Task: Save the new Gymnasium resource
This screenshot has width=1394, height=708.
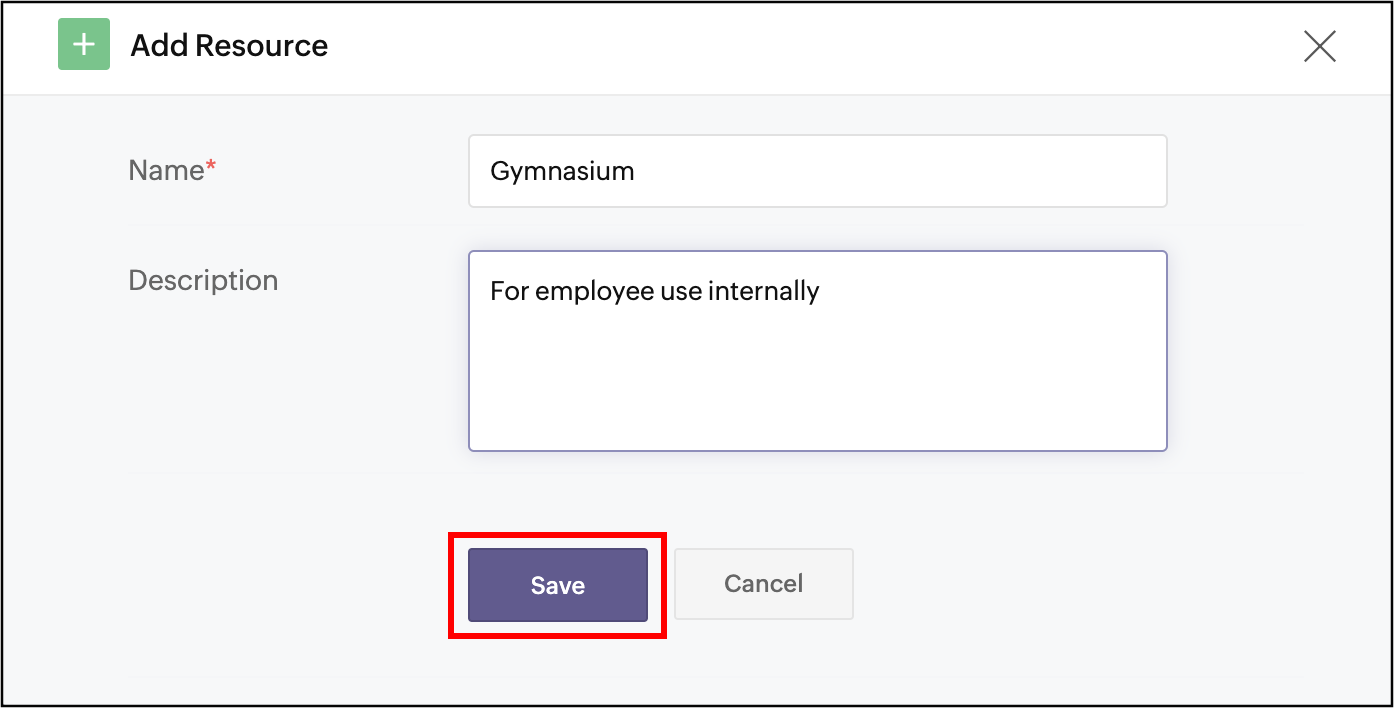Action: pyautogui.click(x=558, y=585)
